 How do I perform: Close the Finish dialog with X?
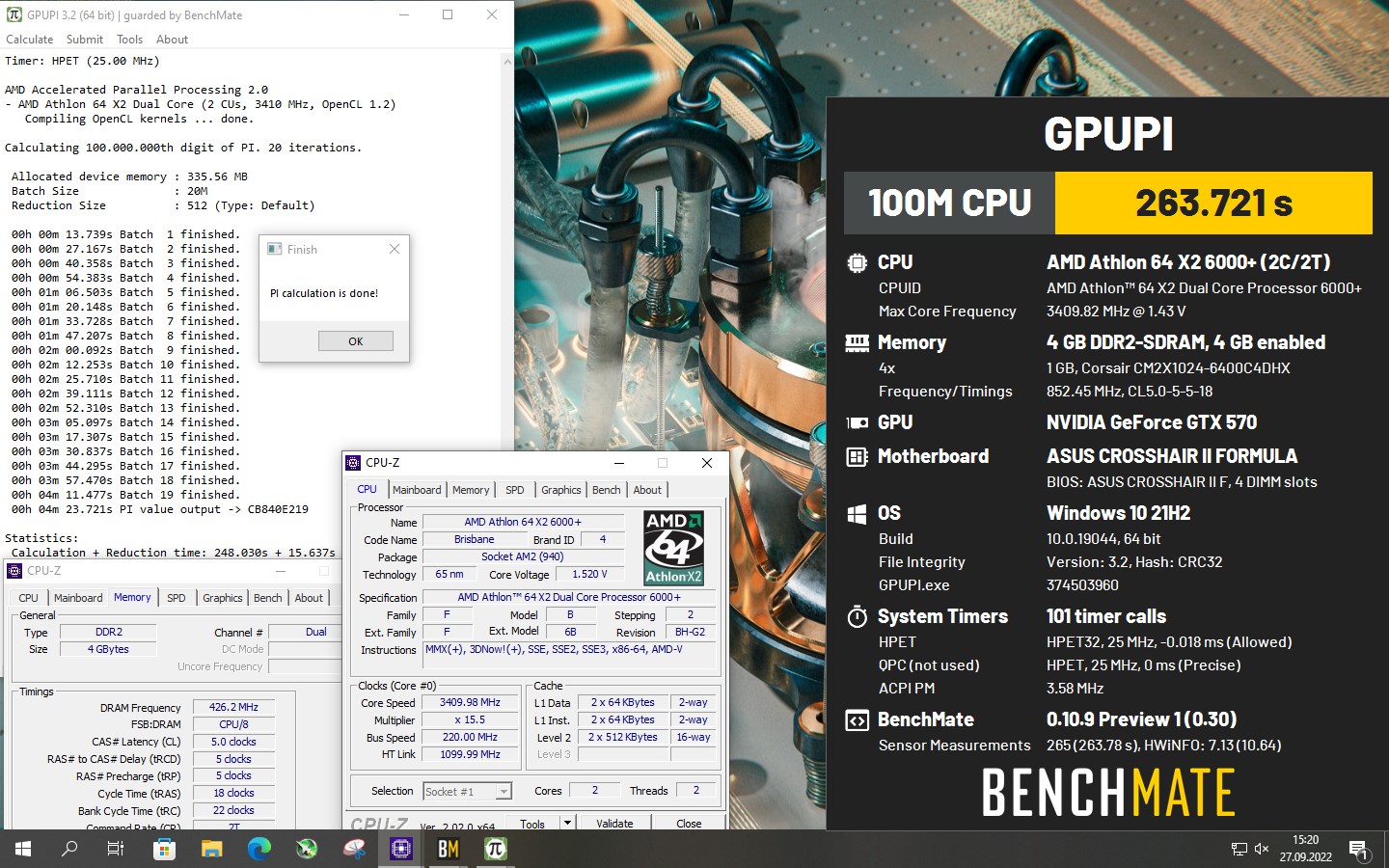tap(394, 249)
